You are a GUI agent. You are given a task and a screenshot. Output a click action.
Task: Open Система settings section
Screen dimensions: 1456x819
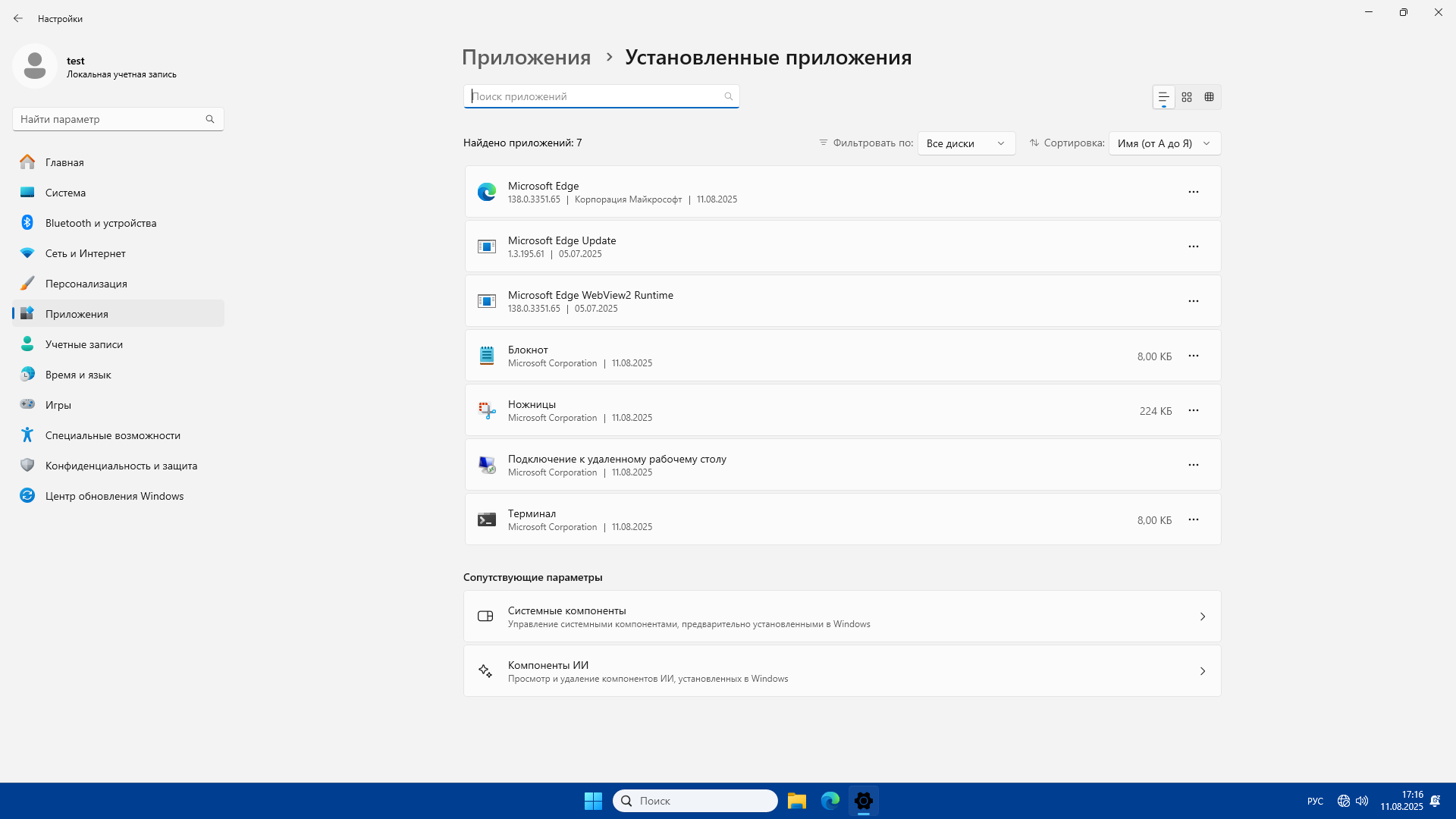pyautogui.click(x=118, y=193)
